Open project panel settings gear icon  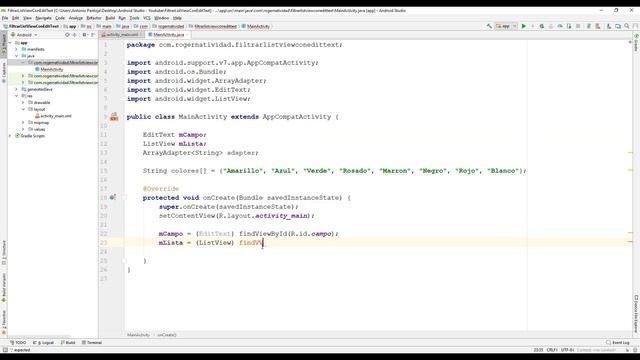click(x=84, y=35)
